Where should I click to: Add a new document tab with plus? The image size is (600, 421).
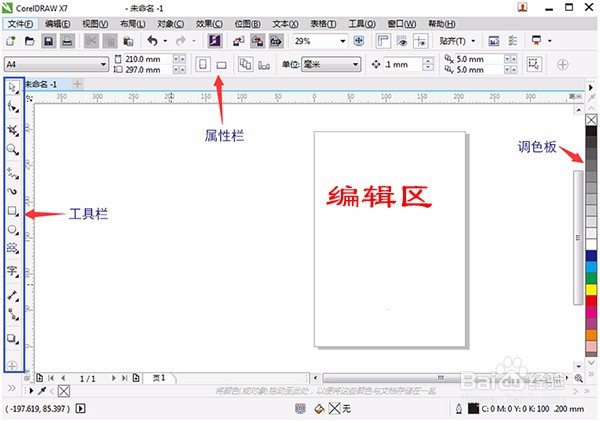(77, 84)
